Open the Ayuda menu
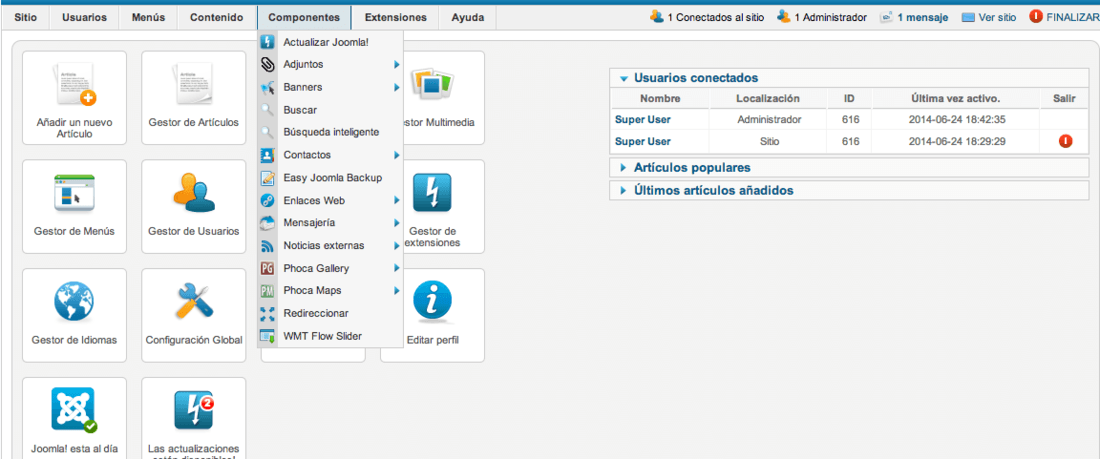 tap(467, 18)
